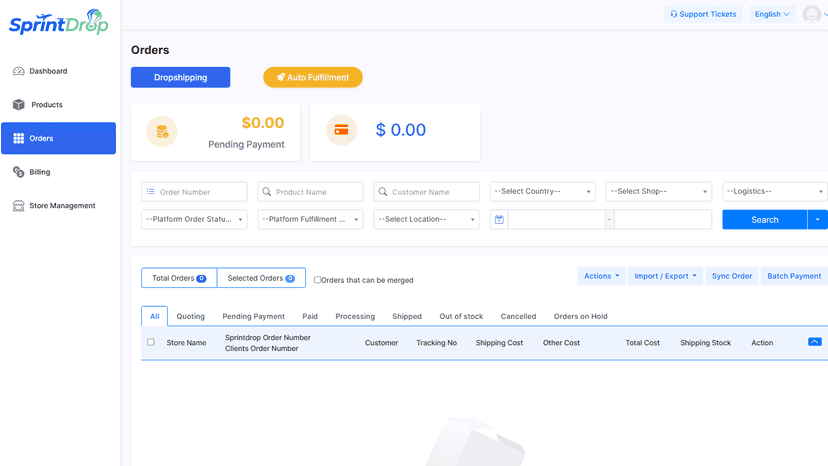The height and width of the screenshot is (466, 828).
Task: Click the Tracking No column header
Action: (436, 343)
